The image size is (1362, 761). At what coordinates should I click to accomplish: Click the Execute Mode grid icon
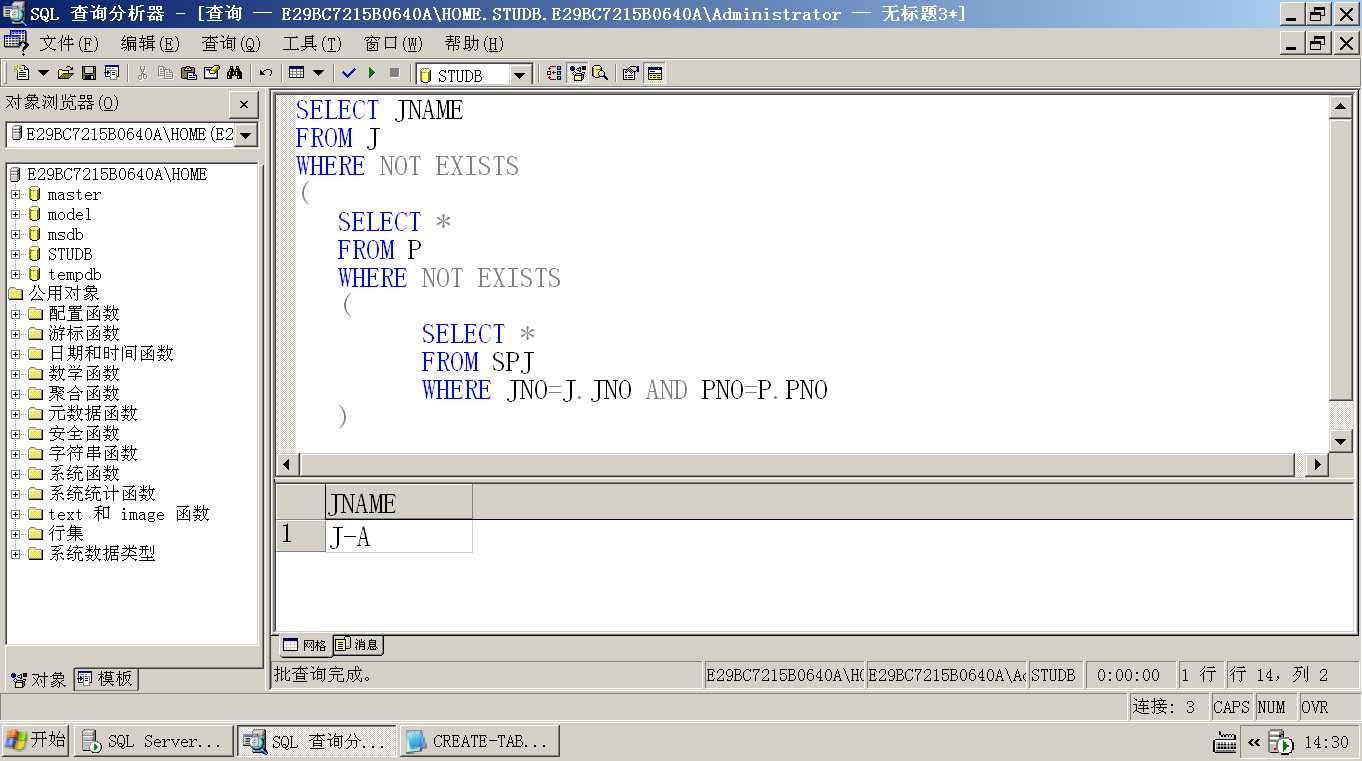tap(296, 73)
